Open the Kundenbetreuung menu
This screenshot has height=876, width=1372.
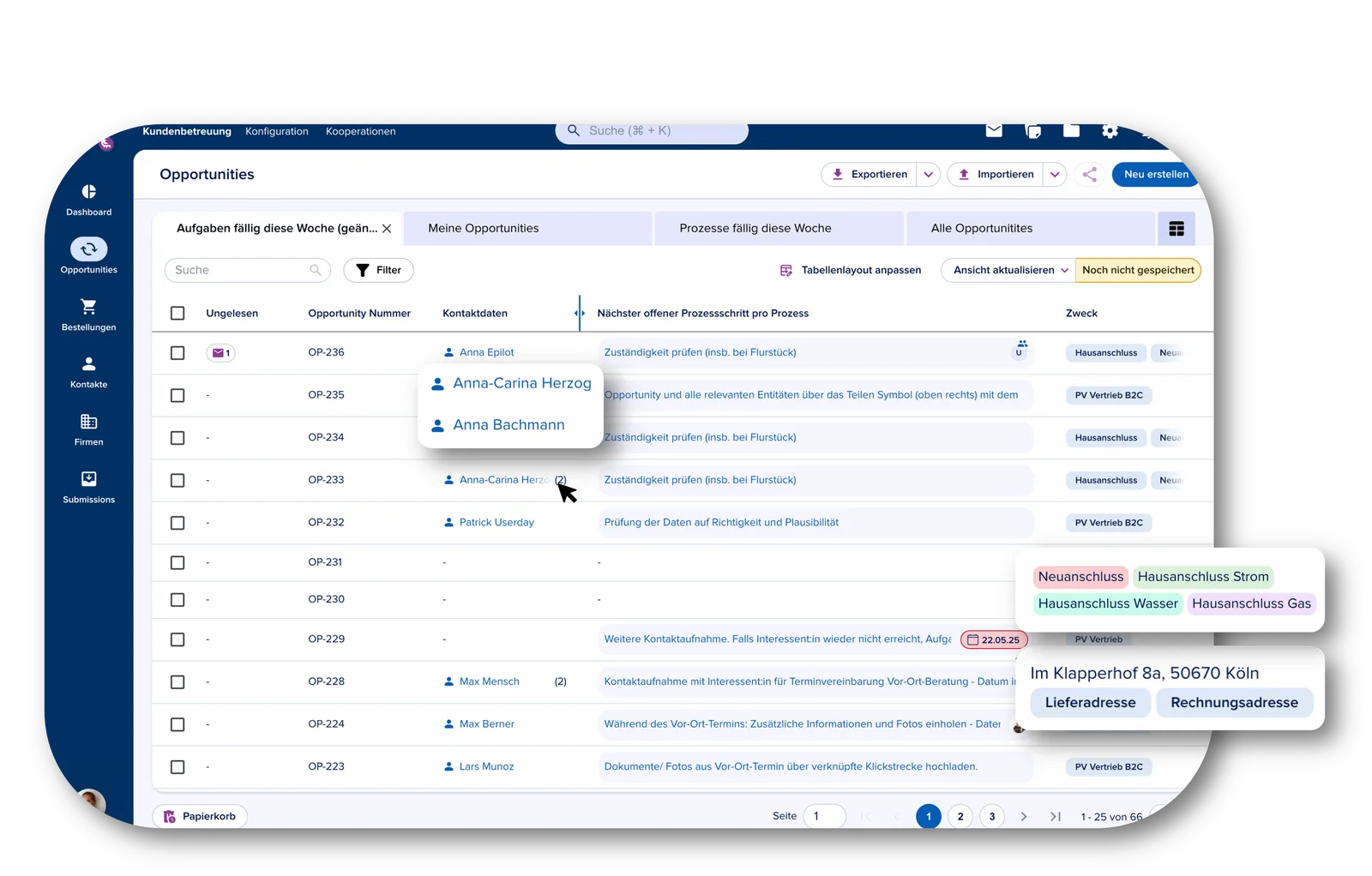pos(187,132)
